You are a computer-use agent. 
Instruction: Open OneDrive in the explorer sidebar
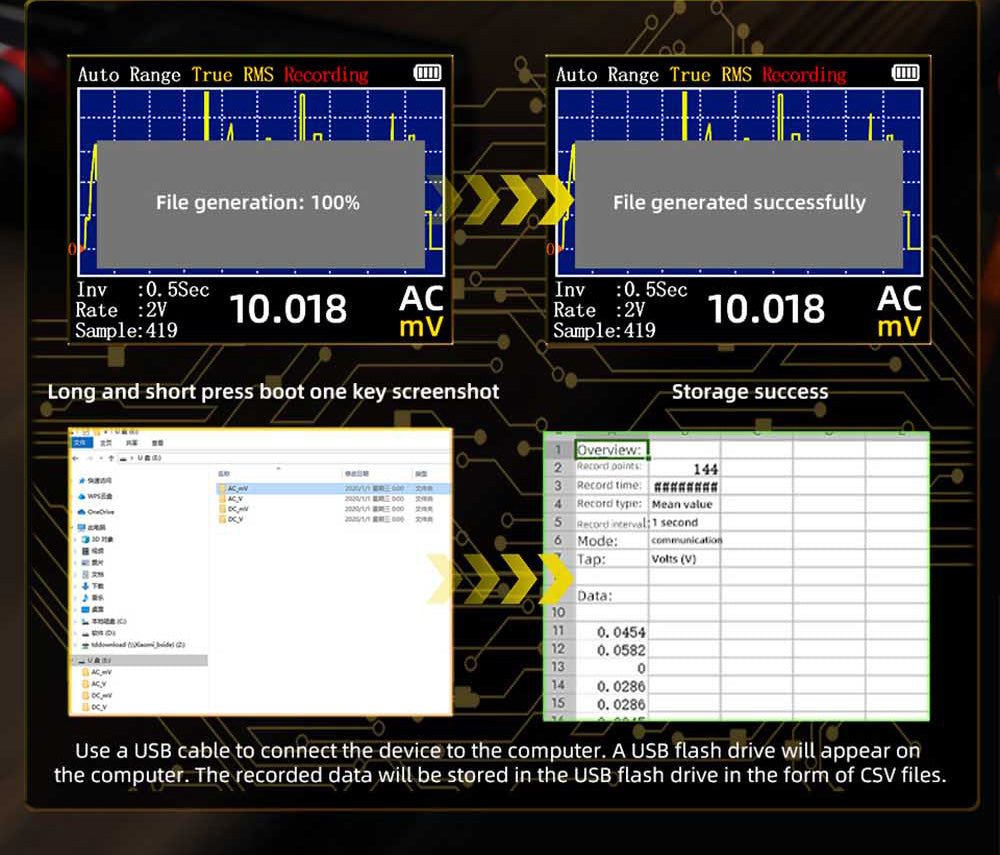[x=100, y=511]
